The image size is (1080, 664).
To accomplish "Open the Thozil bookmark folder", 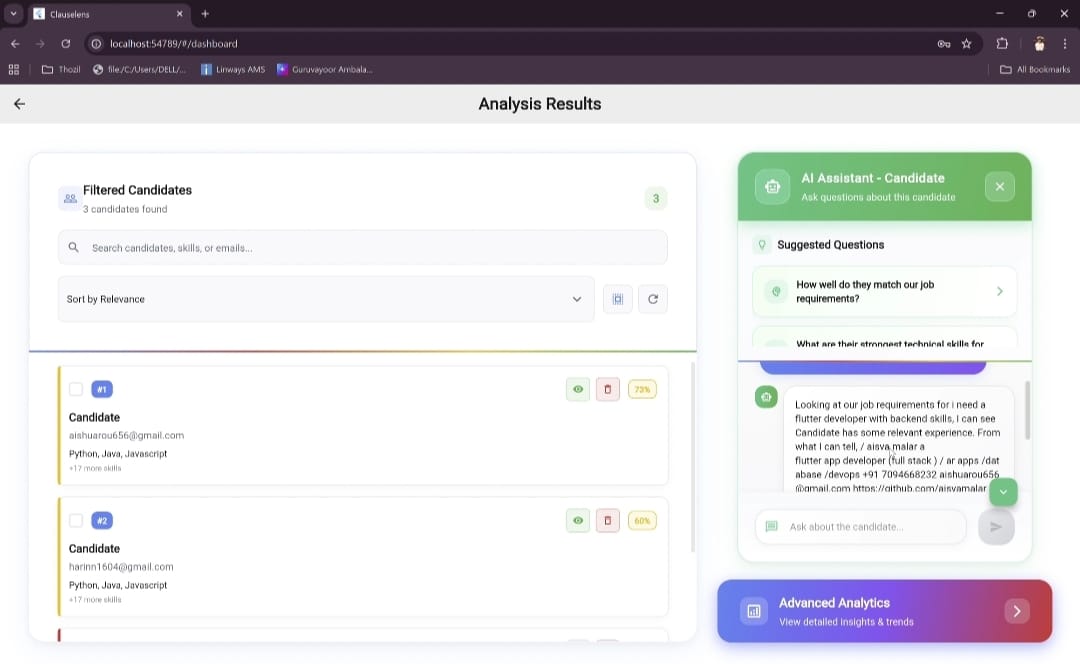I will pos(61,70).
